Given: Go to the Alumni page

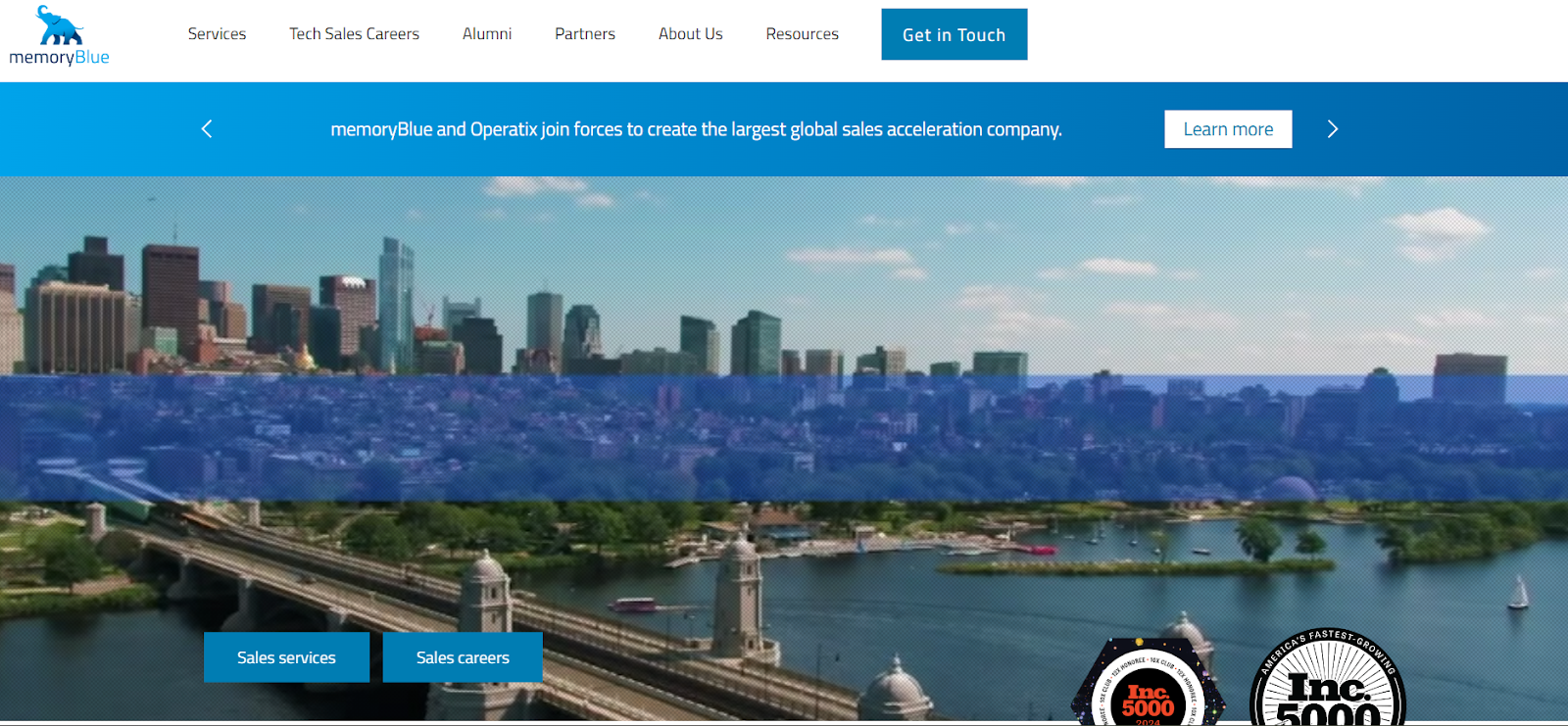Looking at the screenshot, I should pos(487,34).
